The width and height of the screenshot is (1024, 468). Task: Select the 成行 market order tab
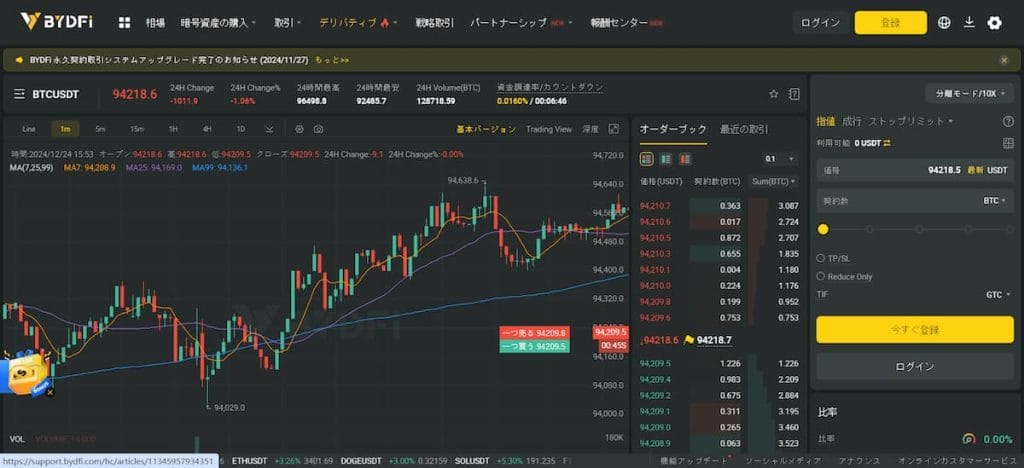click(852, 121)
